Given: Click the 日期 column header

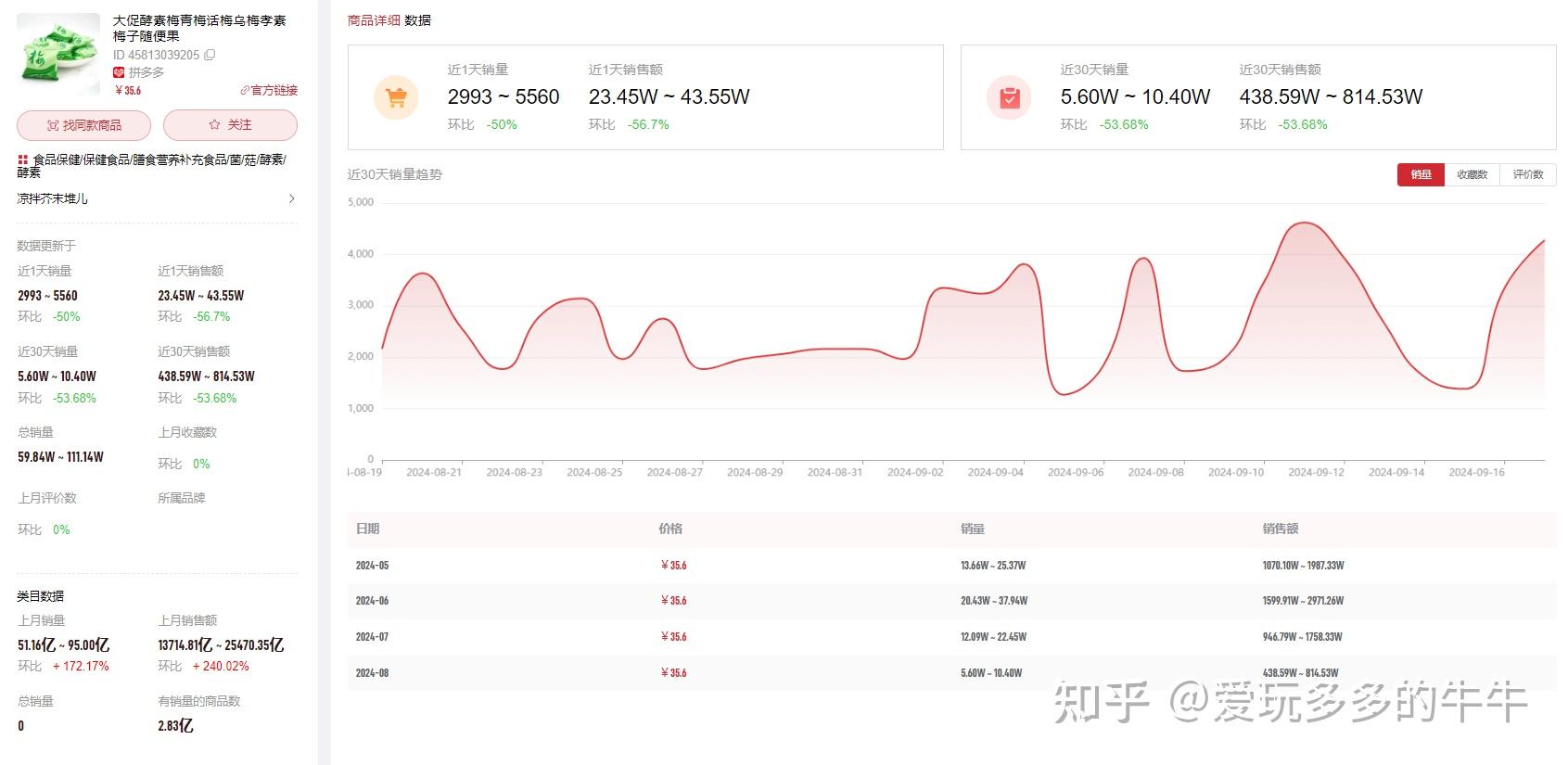Looking at the screenshot, I should point(368,529).
